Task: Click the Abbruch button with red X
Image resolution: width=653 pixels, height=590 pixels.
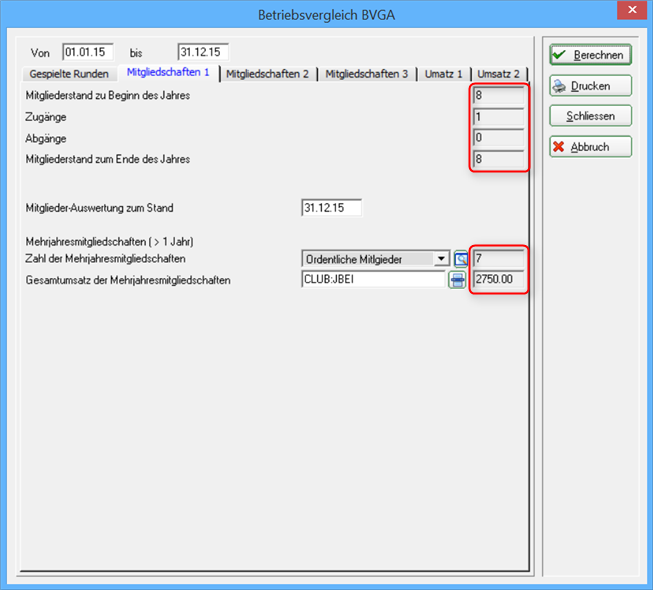Action: tap(591, 147)
